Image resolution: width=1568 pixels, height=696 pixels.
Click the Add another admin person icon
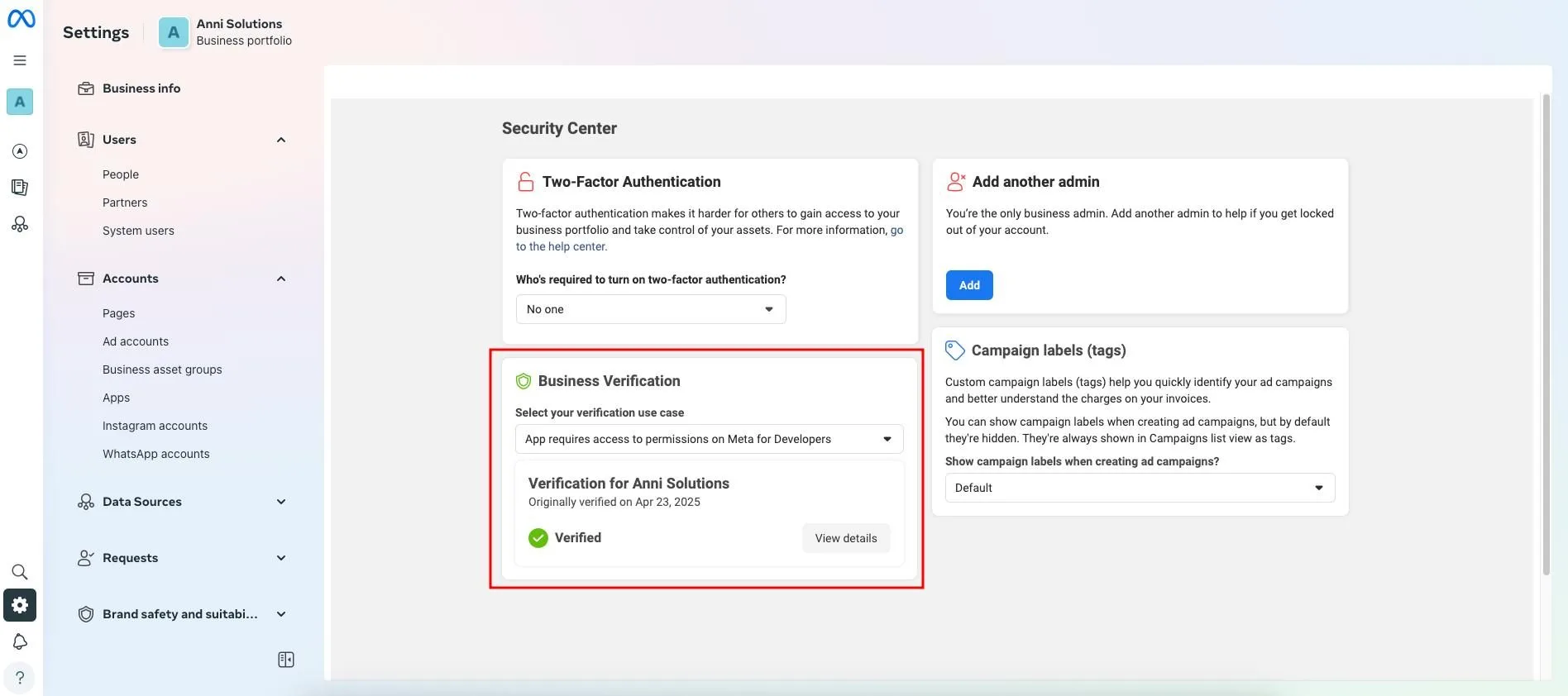(x=956, y=182)
